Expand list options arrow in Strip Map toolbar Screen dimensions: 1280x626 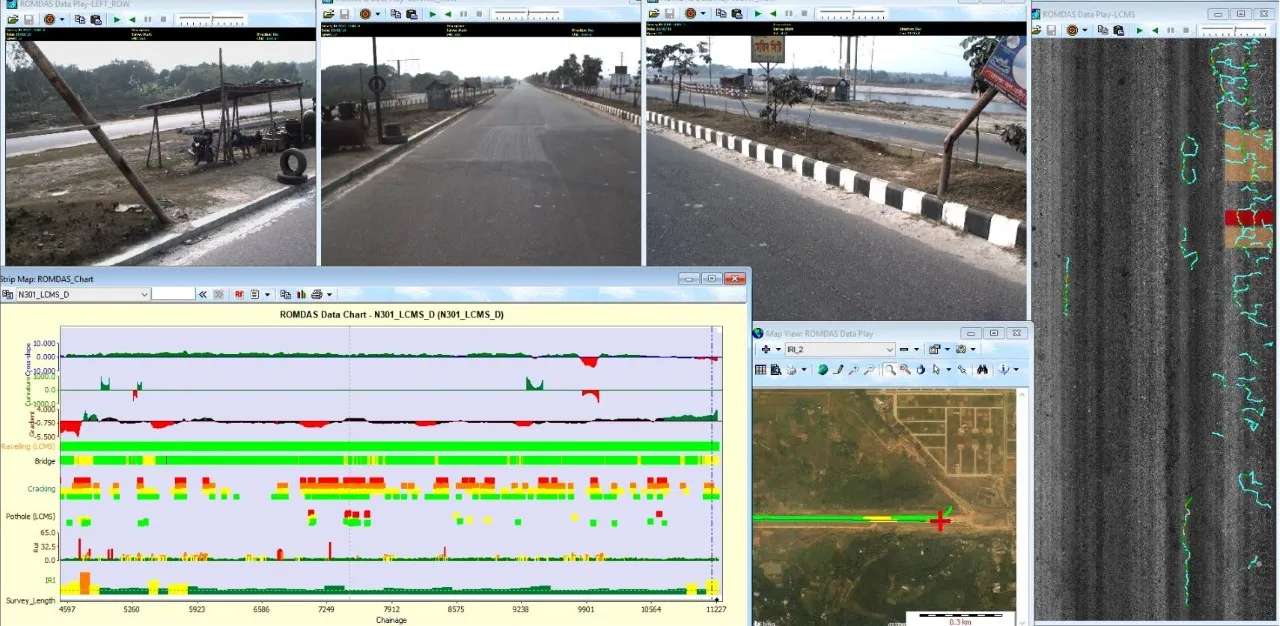pyautogui.click(x=267, y=295)
